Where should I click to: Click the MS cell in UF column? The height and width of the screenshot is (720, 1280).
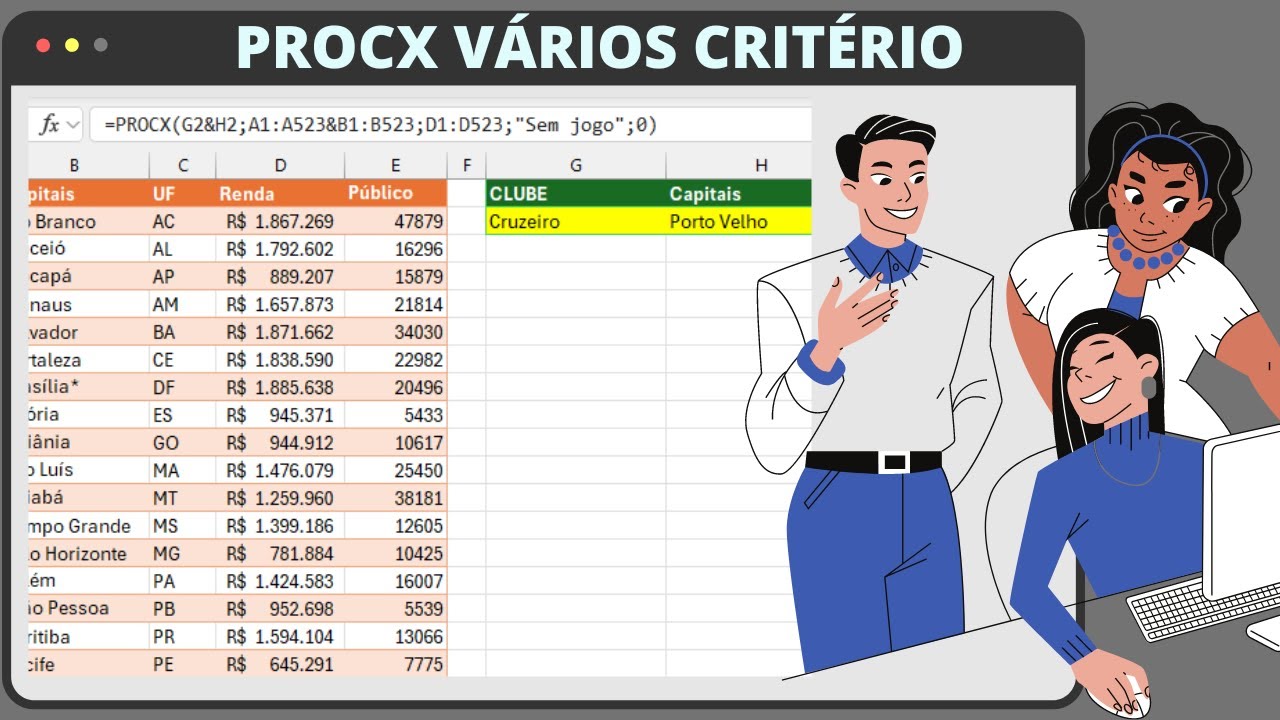pos(182,525)
